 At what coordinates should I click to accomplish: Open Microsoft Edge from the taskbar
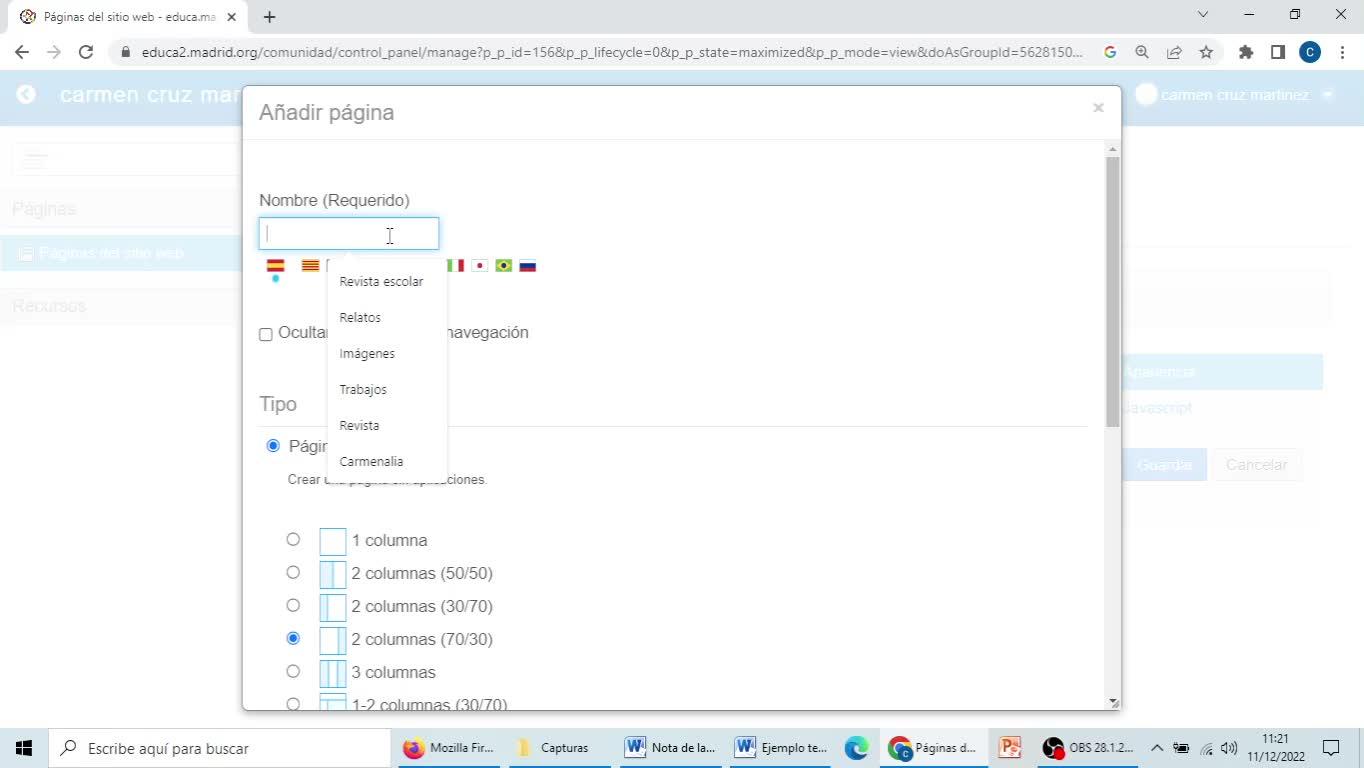coord(856,748)
